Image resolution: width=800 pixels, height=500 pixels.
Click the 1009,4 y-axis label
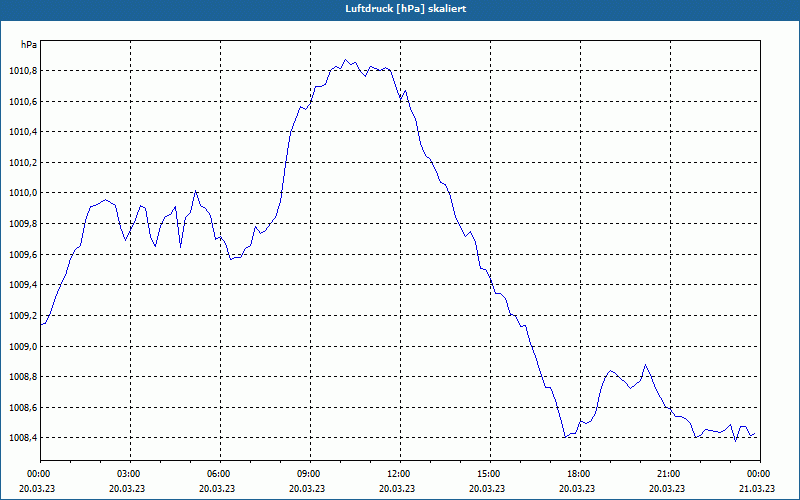tap(23, 285)
